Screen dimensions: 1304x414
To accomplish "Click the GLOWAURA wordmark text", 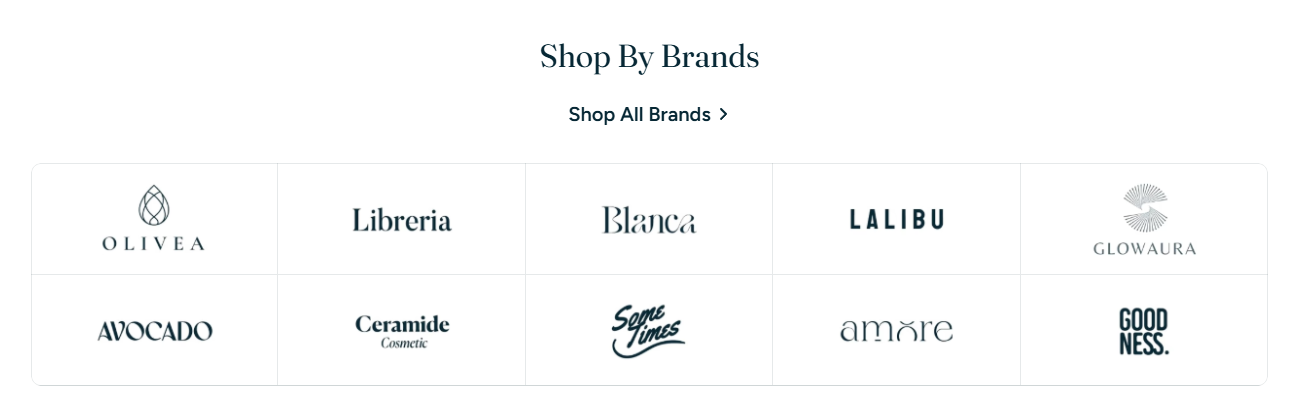I will tap(1144, 248).
